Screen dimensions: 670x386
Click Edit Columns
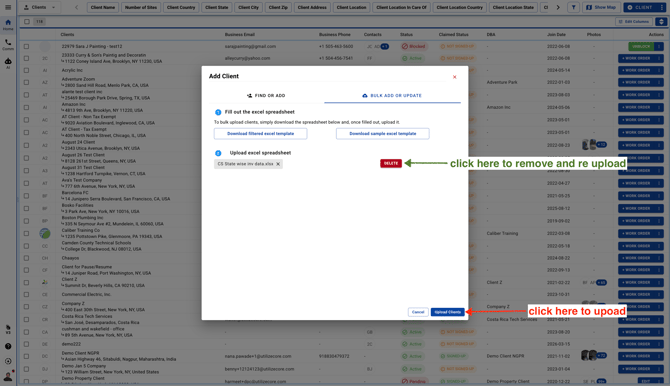(634, 22)
